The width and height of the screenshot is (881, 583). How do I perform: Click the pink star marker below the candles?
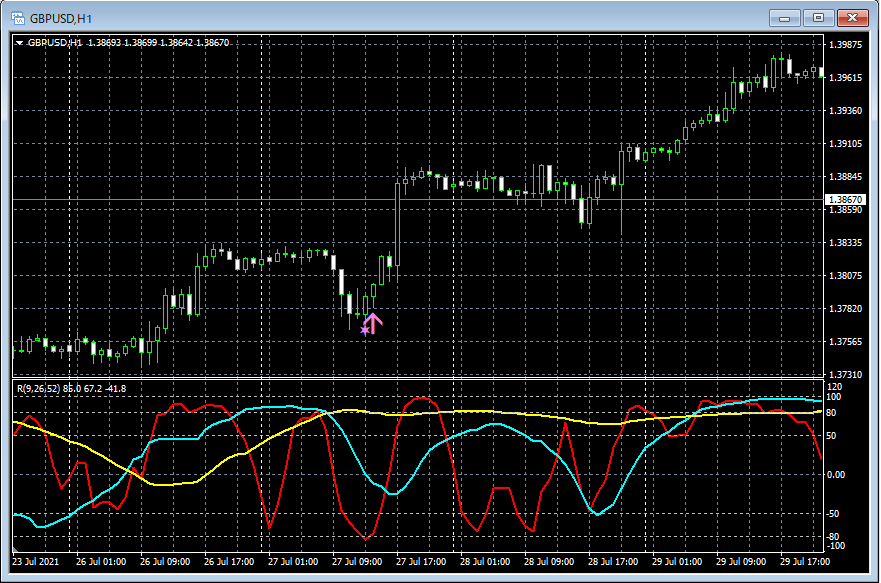click(364, 330)
